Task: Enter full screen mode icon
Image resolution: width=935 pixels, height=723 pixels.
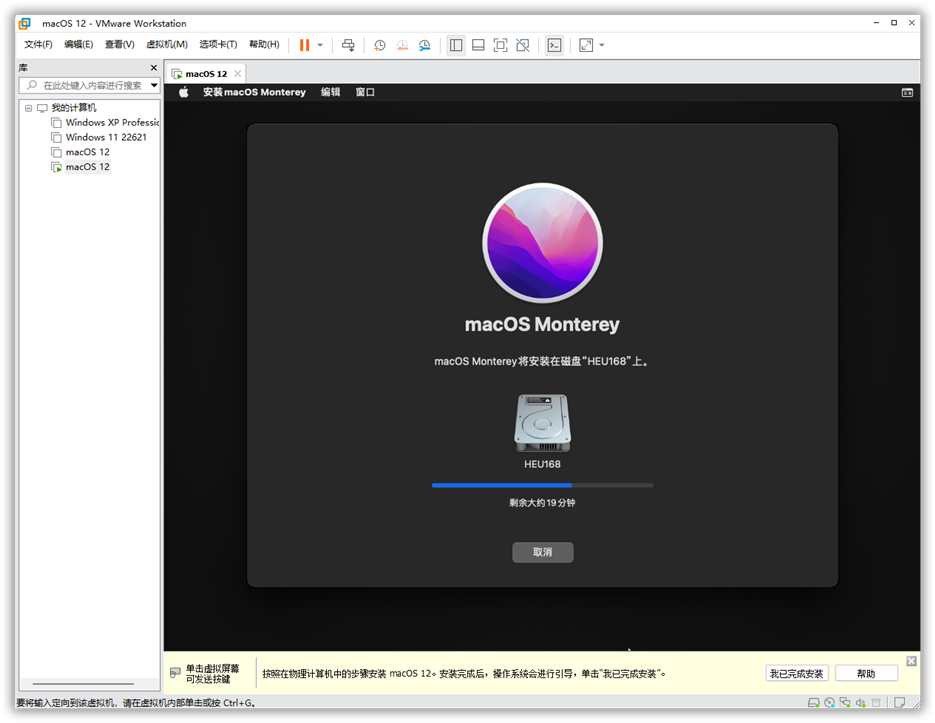Action: click(x=500, y=45)
